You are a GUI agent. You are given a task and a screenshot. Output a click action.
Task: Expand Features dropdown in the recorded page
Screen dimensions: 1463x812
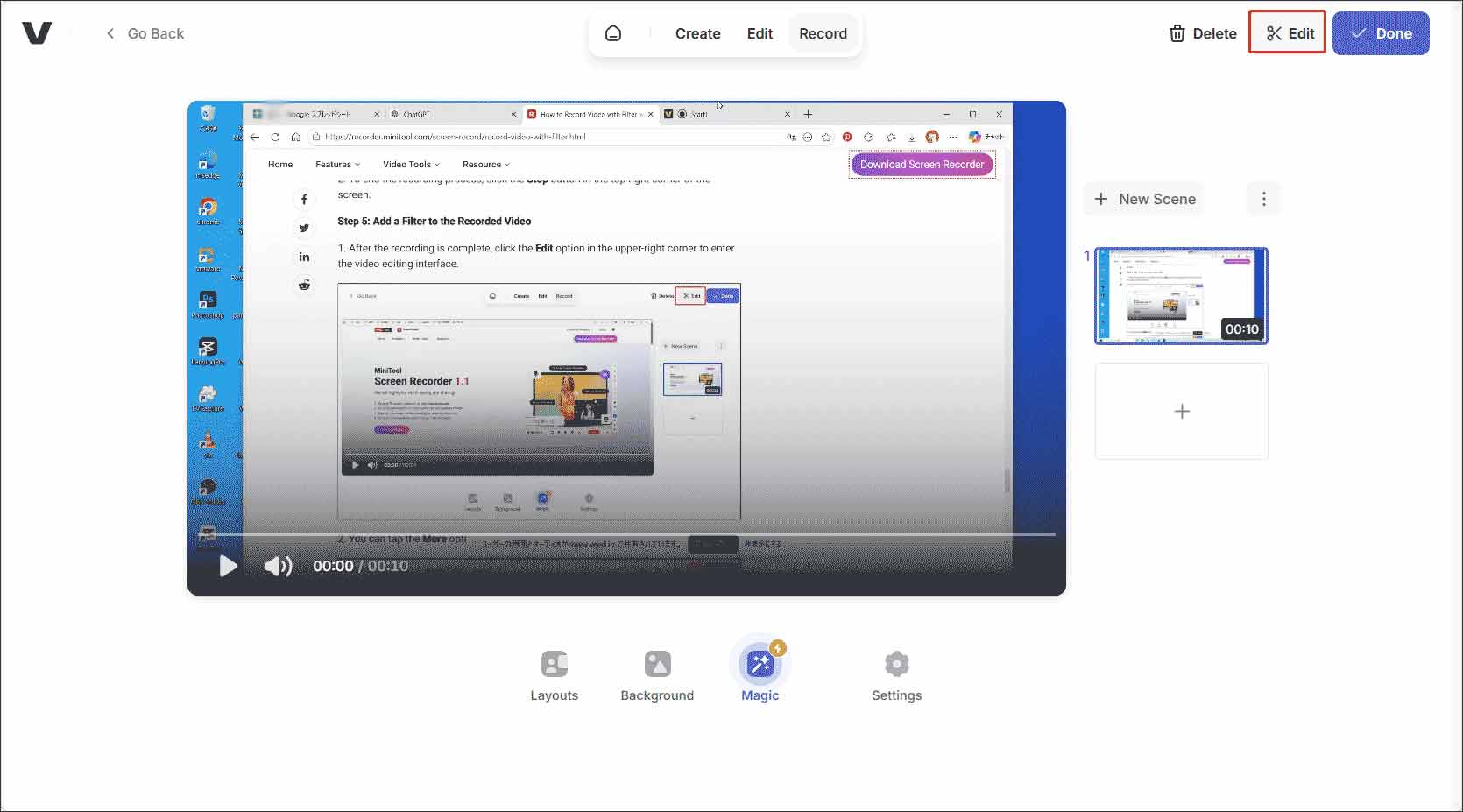pos(337,165)
